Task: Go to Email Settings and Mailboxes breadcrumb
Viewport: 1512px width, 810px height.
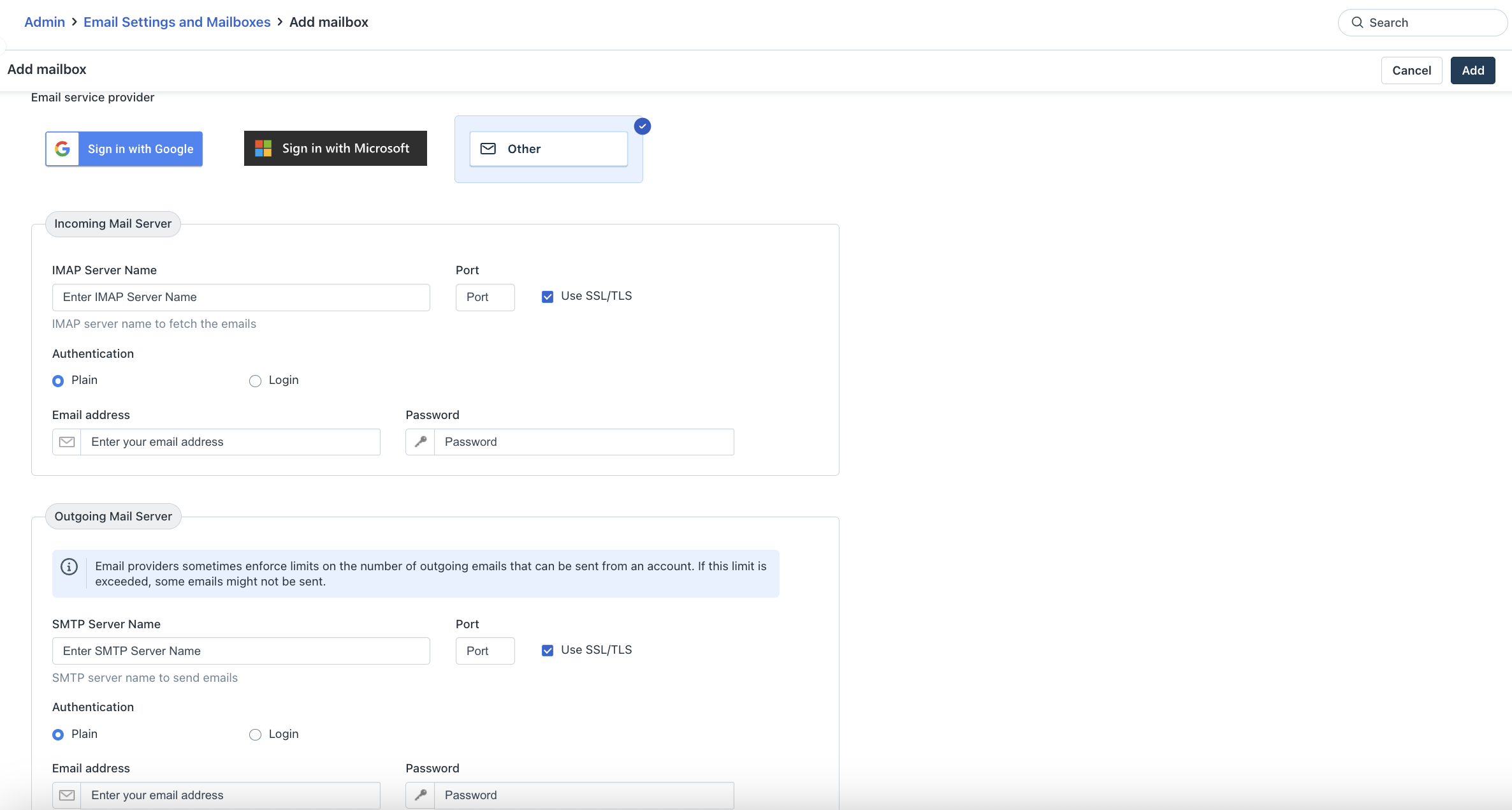Action: click(x=177, y=22)
